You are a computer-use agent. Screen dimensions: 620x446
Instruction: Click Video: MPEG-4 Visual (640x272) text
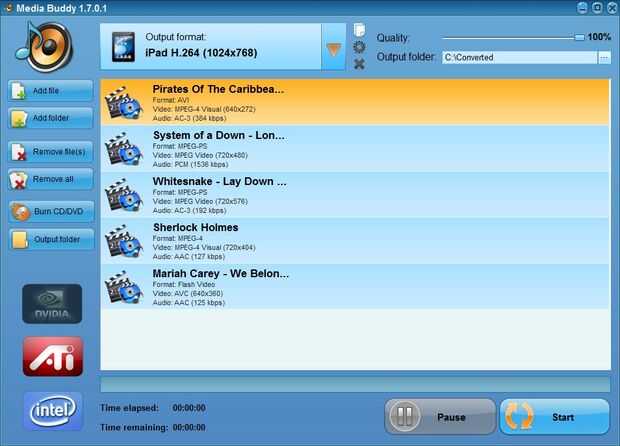coord(204,109)
